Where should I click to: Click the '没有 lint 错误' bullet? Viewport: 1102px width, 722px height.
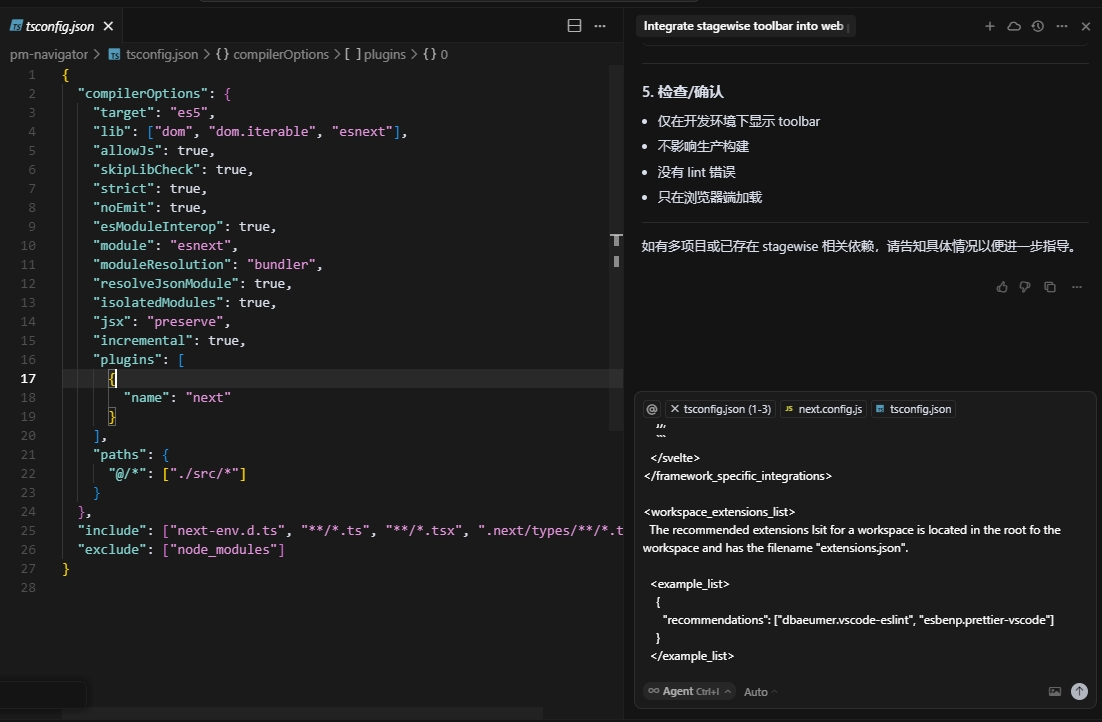point(696,172)
